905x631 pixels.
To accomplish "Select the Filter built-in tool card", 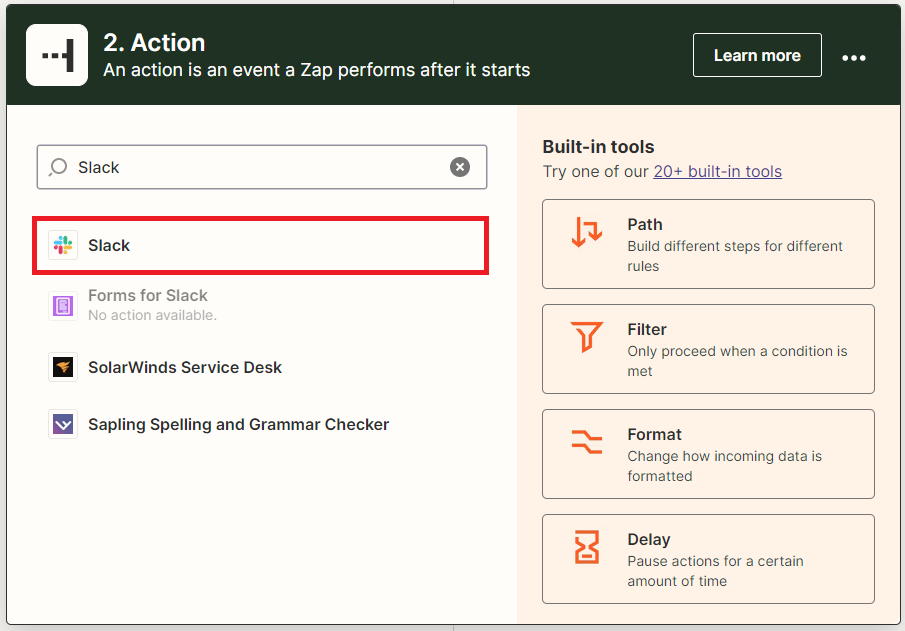I will tap(708, 349).
